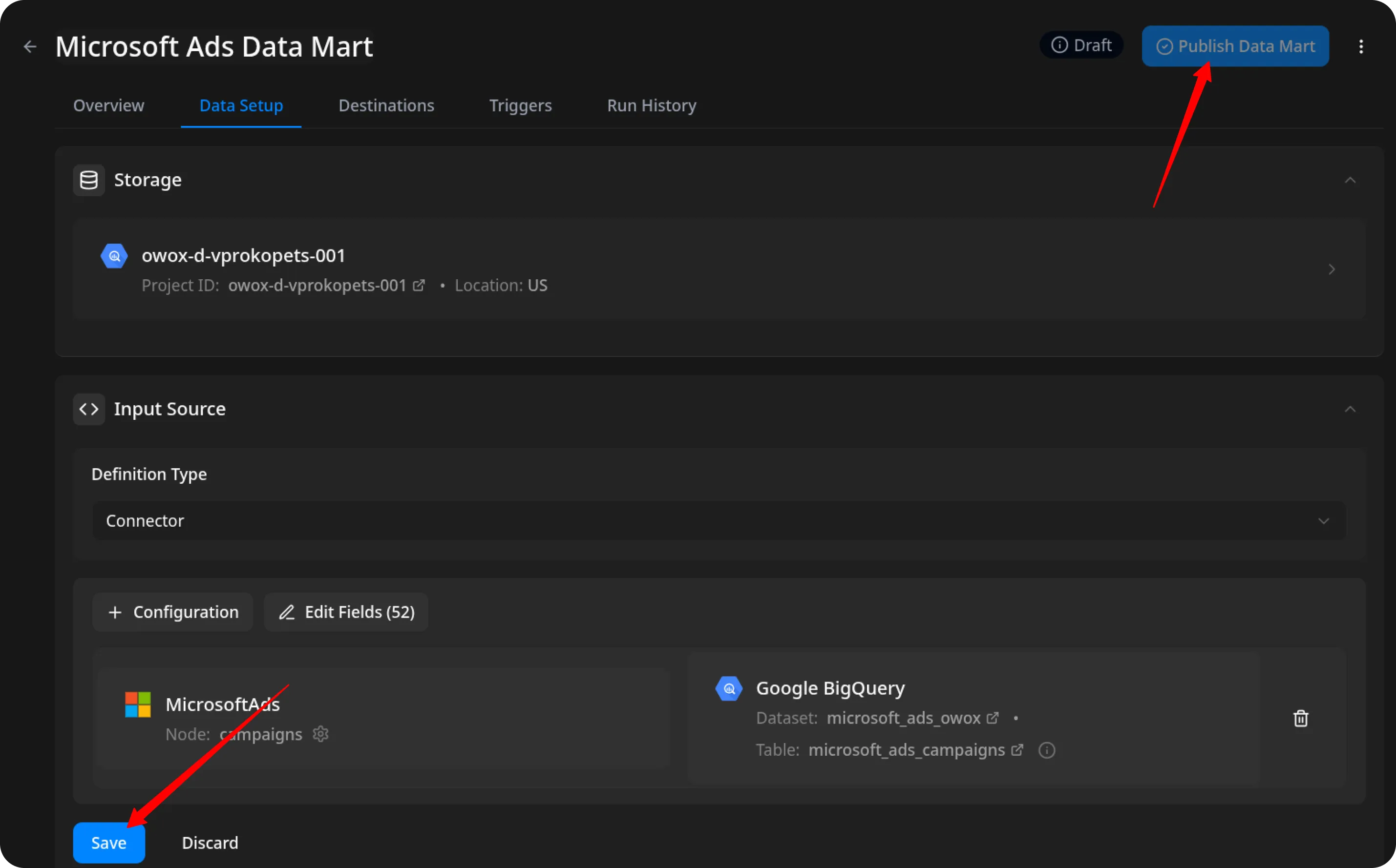Click the back arrow icon
Viewport: 1396px width, 868px height.
point(30,46)
